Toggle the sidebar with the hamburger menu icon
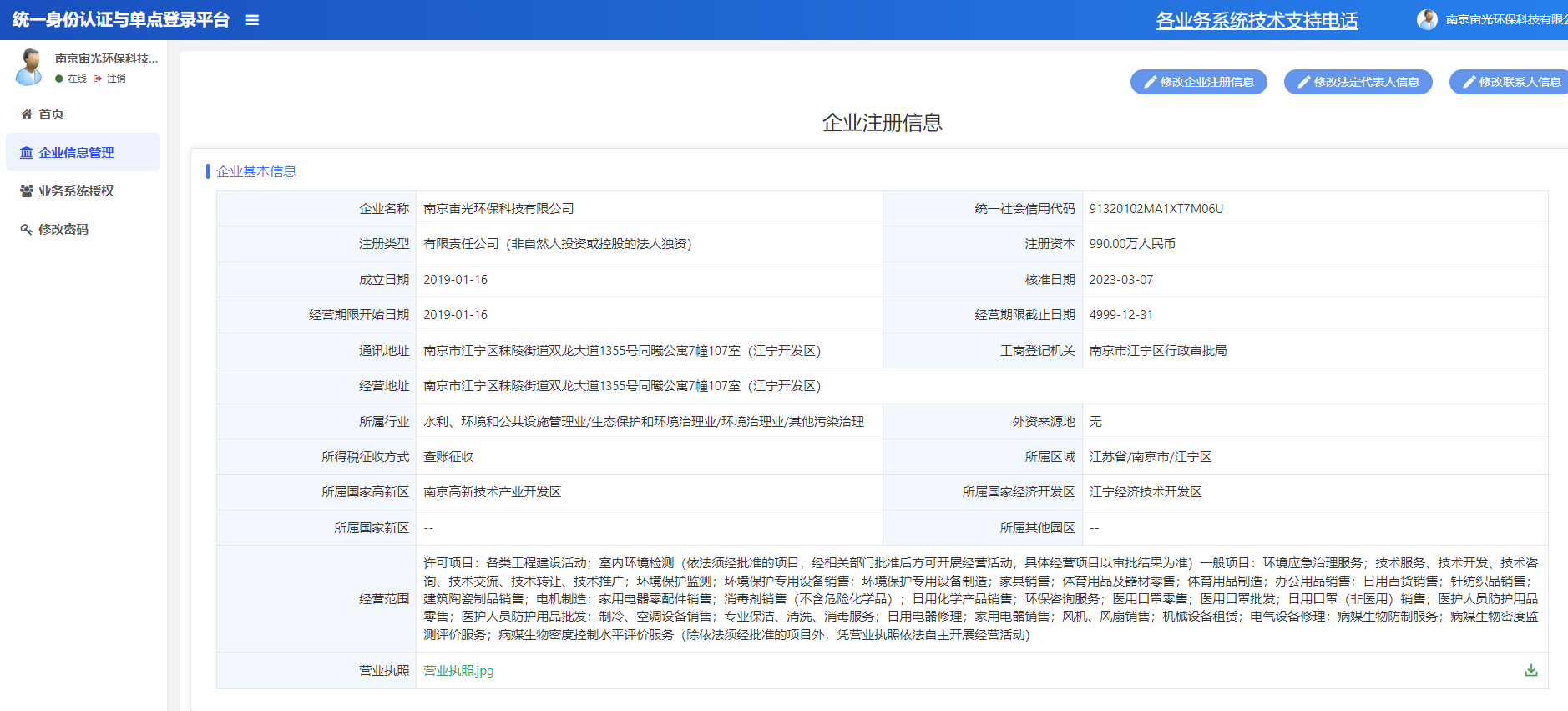1568x711 pixels. point(252,20)
